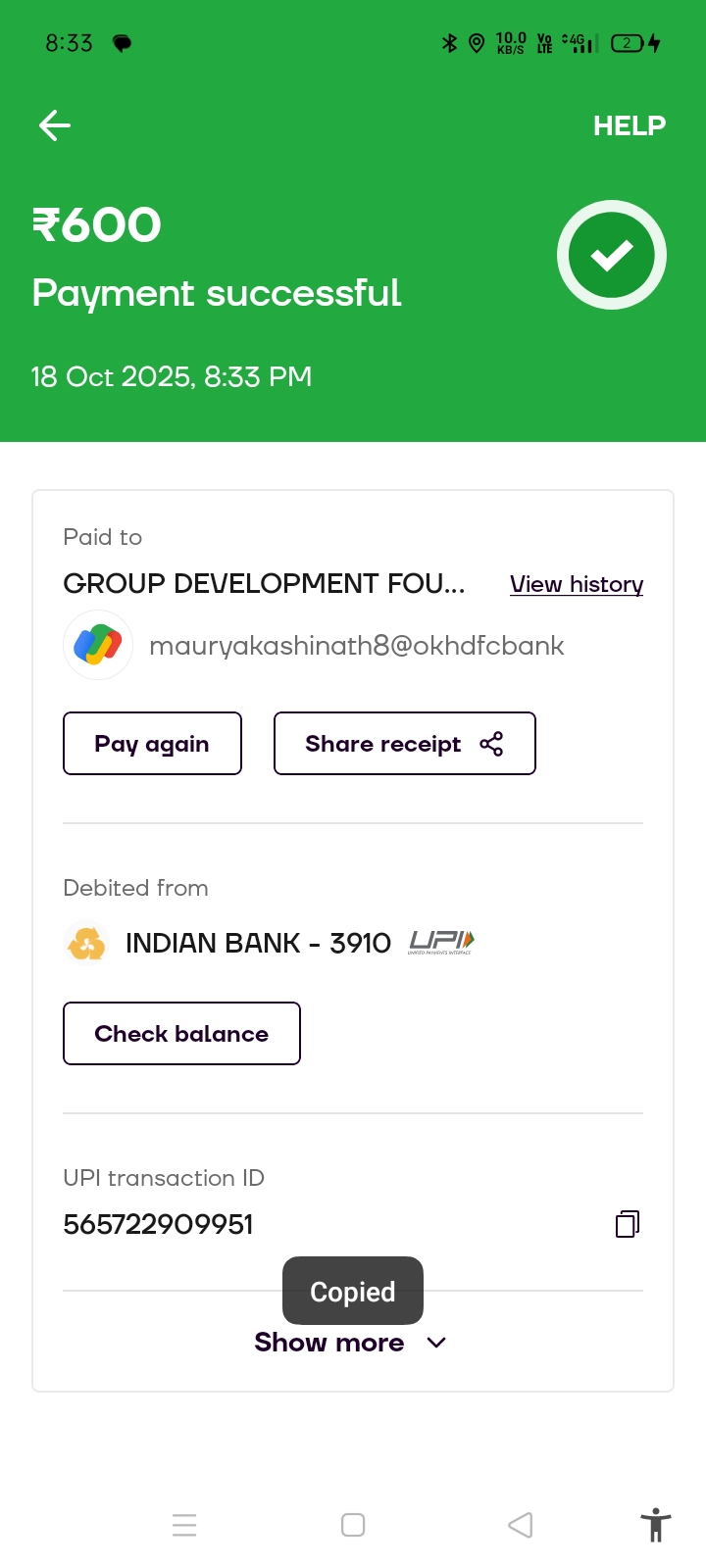Tap the transaction ID number 565722909951

click(158, 1224)
